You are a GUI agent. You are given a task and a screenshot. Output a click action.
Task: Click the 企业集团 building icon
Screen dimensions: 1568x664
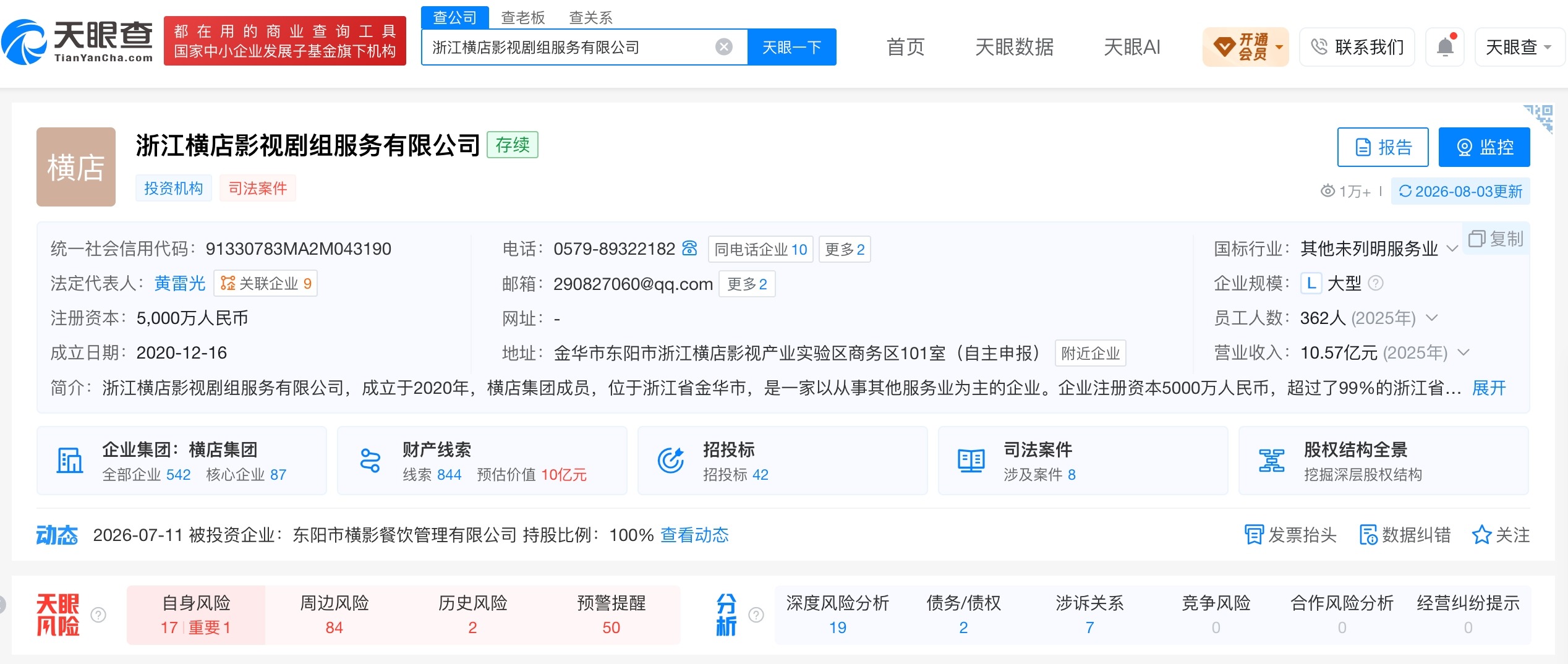[69, 461]
